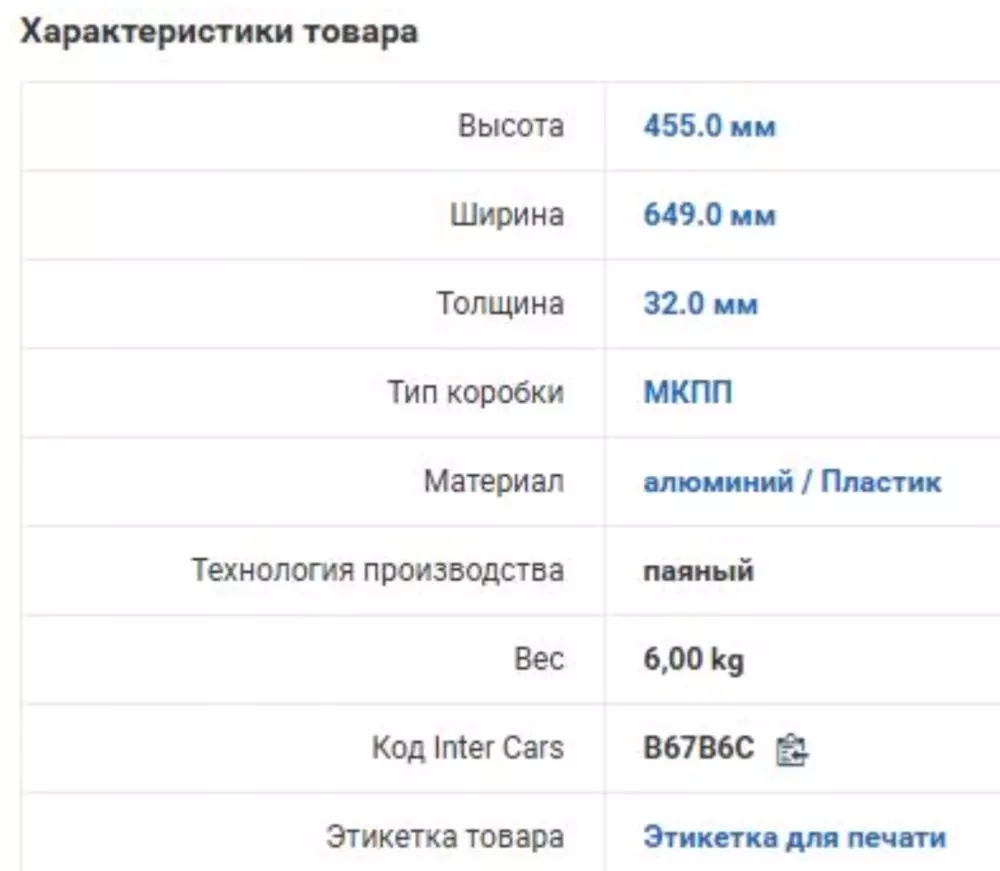Click the Характеристики товара heading
This screenshot has height=871, width=1000.
click(219, 32)
